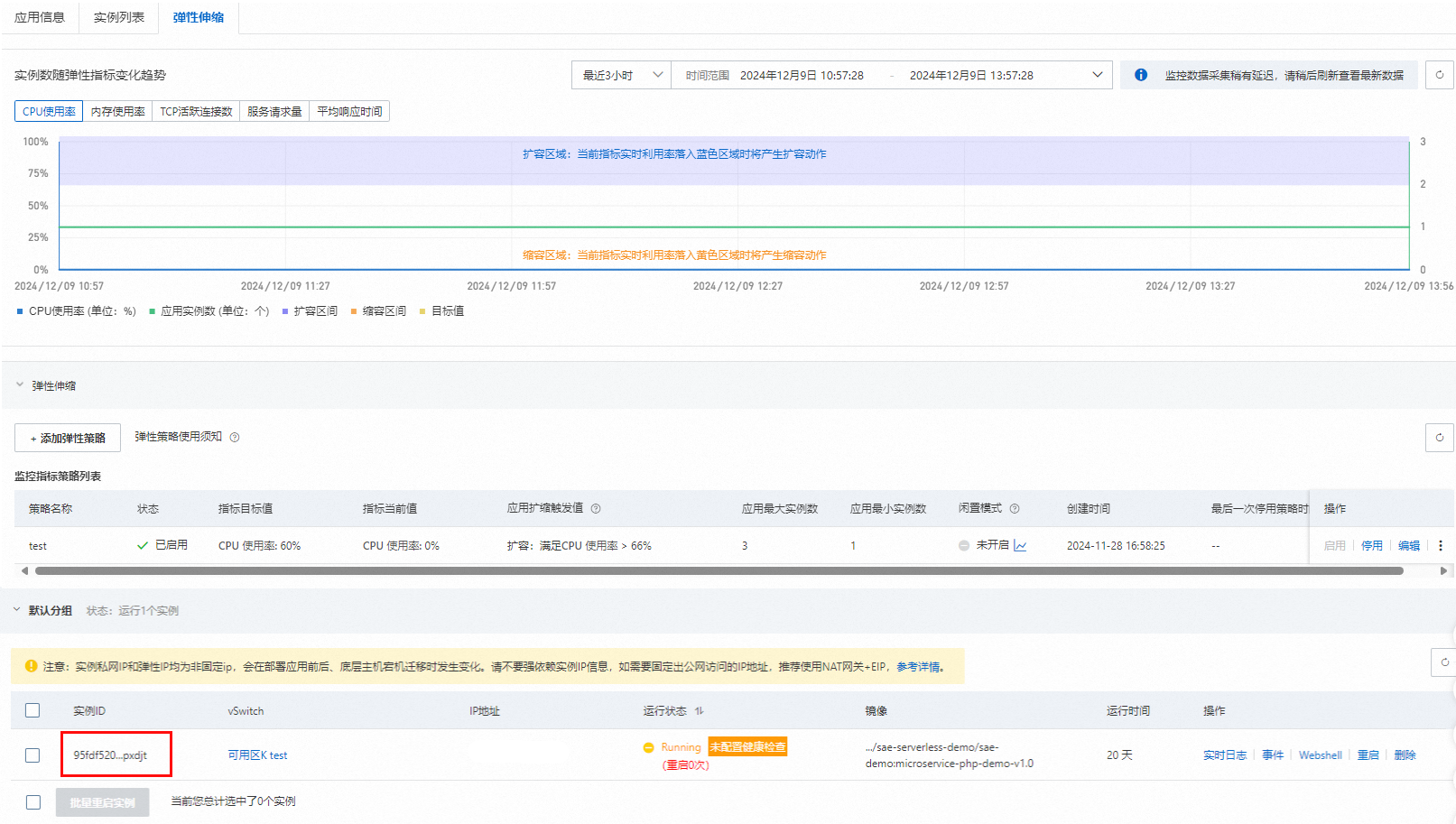Switch to the 应用信息 tab
1456x824 pixels.
pos(40,17)
